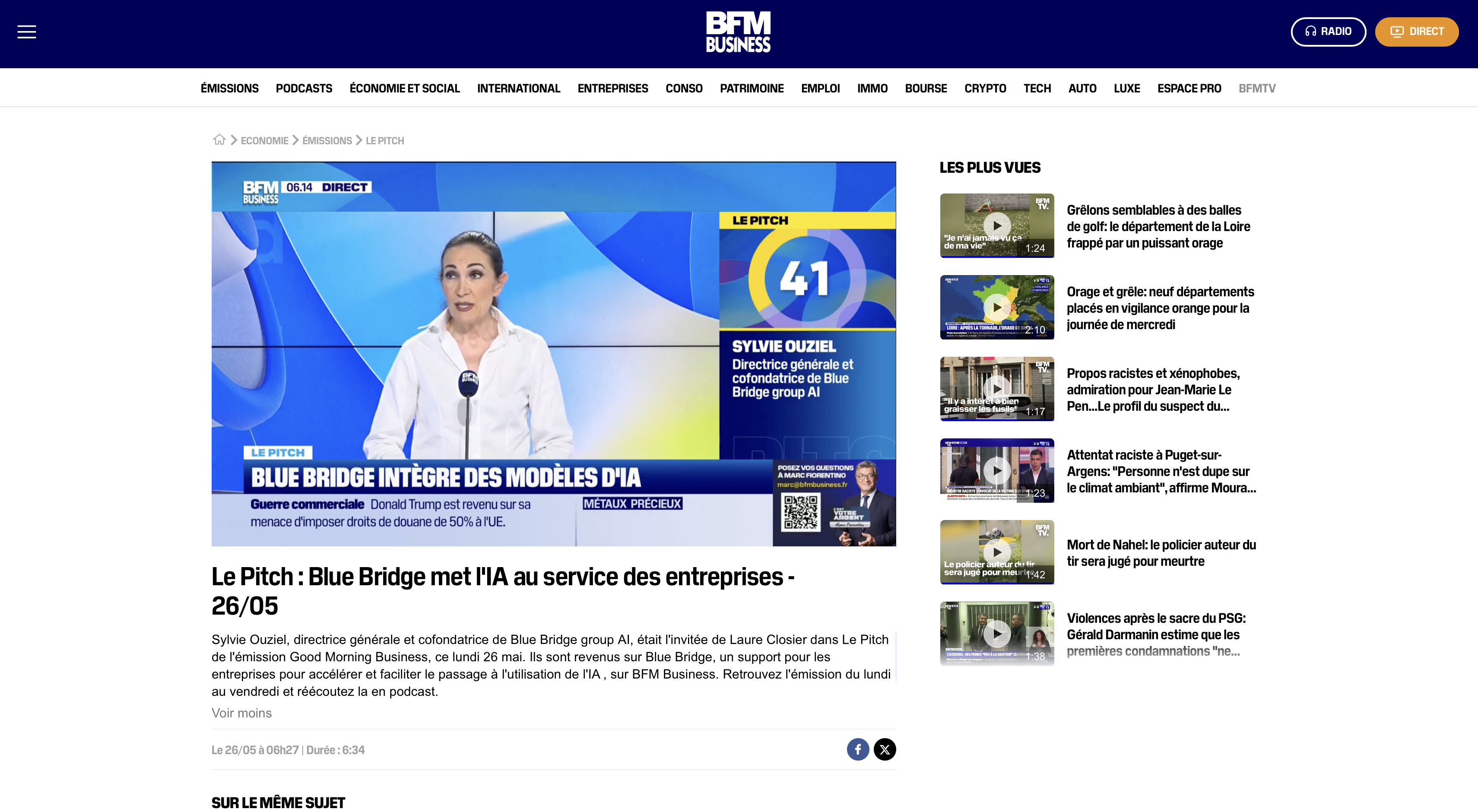
Task: Click the article title Le Pitch Blue Bridge
Action: [503, 591]
